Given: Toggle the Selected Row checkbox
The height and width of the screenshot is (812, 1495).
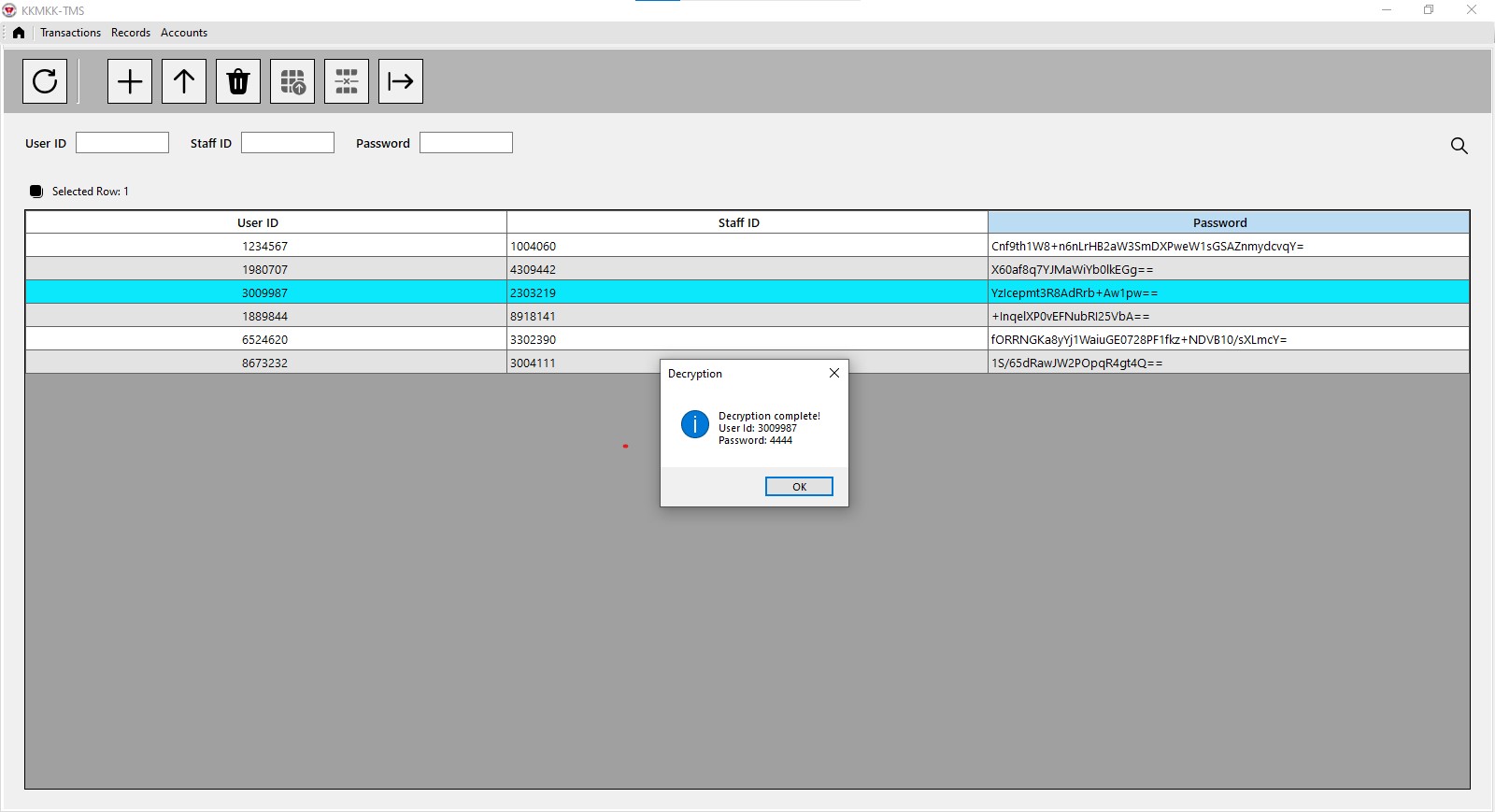Looking at the screenshot, I should [x=36, y=192].
